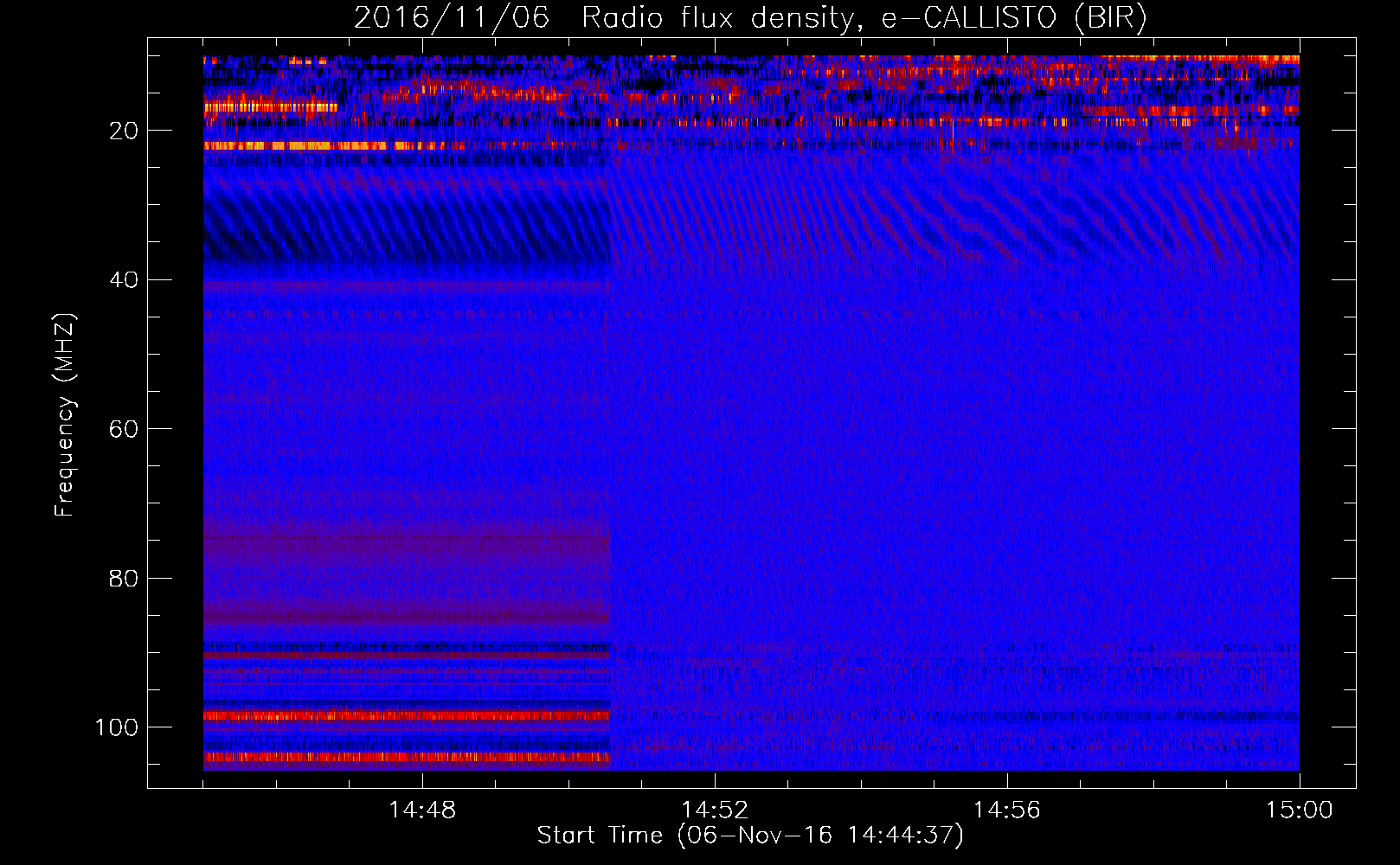
Task: Click the plot title 'Radio flux density, e-CALLISTO (BIR)'
Action: click(864, 18)
